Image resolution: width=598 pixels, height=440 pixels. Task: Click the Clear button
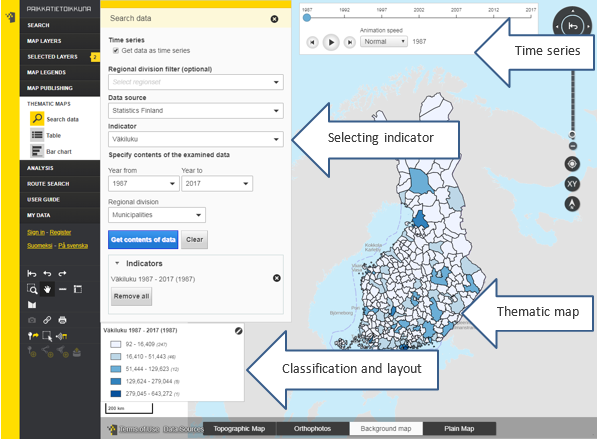tap(195, 239)
